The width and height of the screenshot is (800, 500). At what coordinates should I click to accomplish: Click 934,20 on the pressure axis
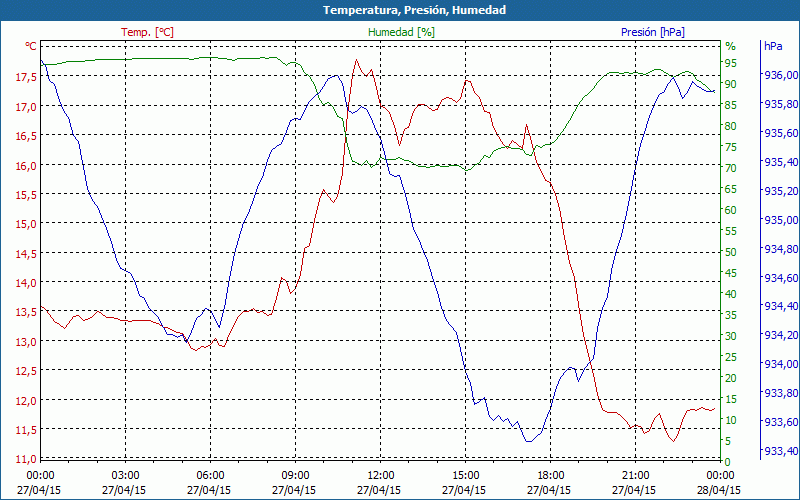(x=779, y=335)
